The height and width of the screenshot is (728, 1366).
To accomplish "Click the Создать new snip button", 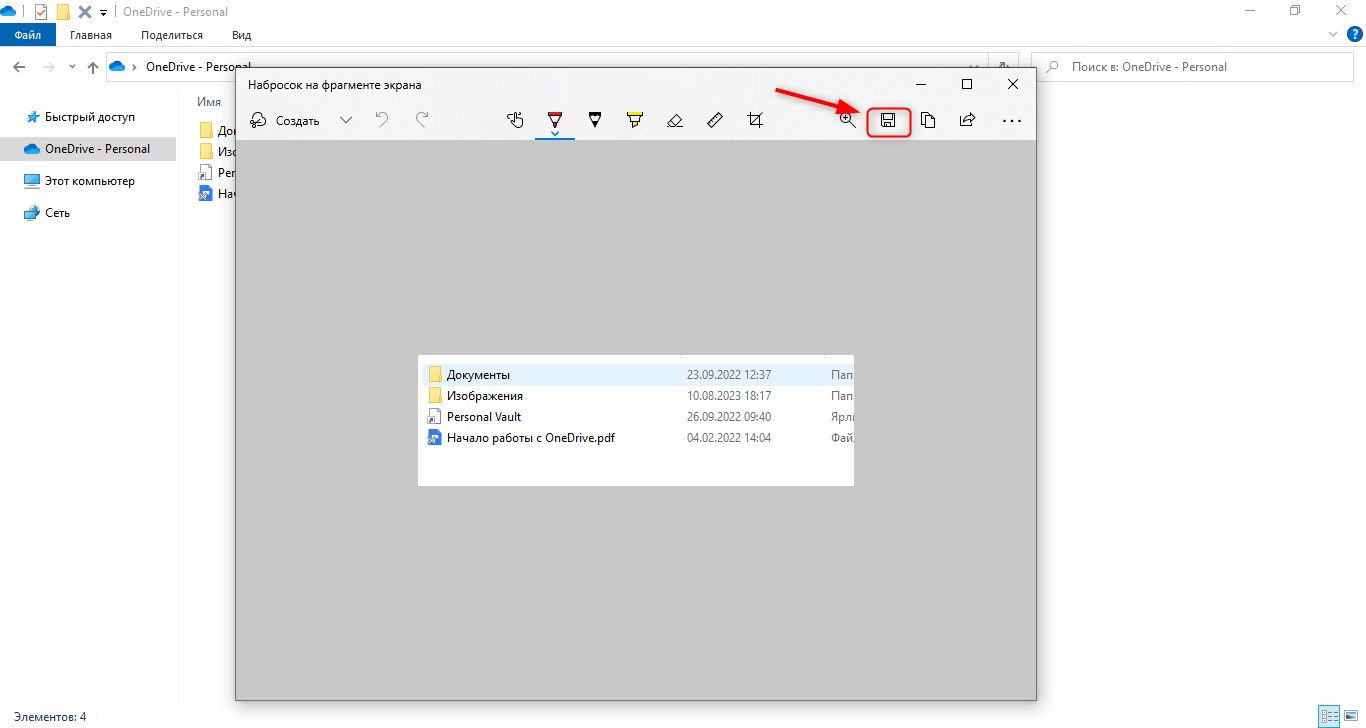I will (x=285, y=120).
